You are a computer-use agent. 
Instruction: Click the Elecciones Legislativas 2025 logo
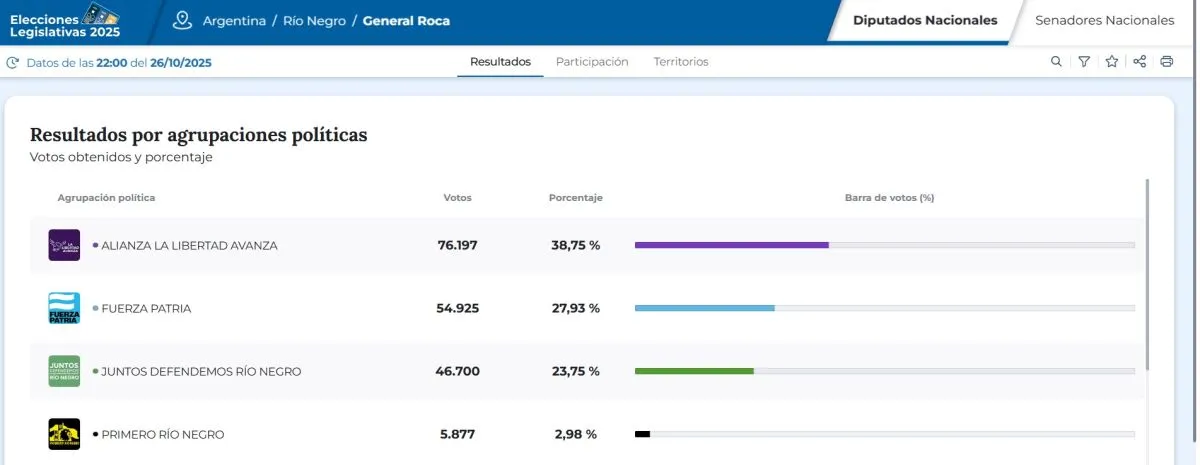point(65,20)
